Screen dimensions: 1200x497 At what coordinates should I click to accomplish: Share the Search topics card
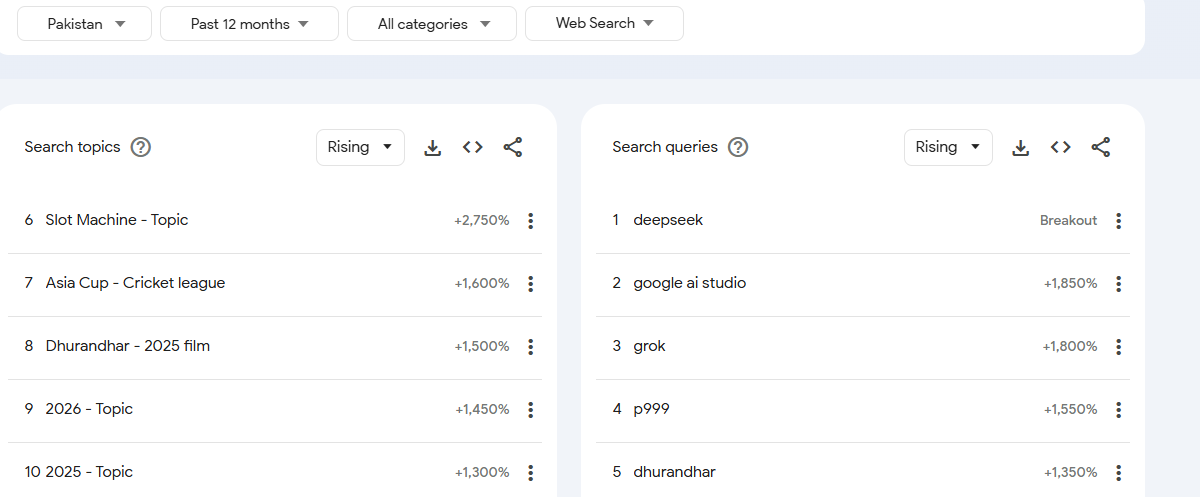tap(513, 148)
